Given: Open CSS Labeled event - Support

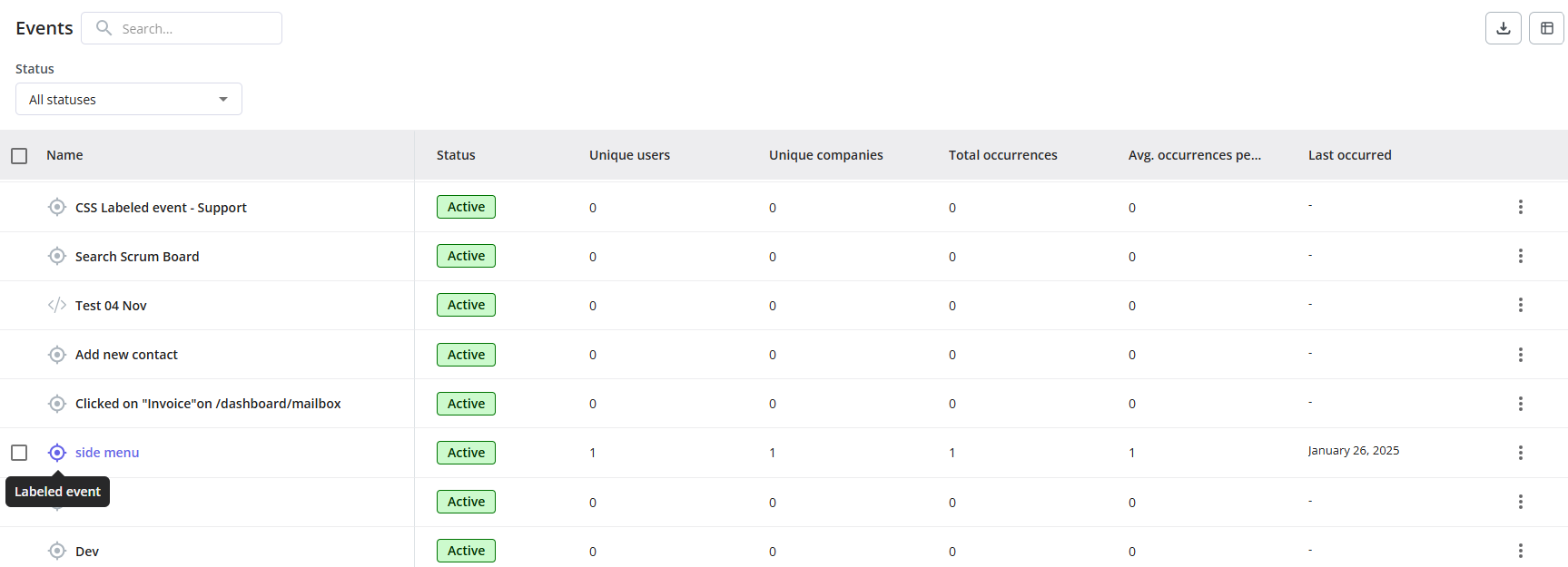Looking at the screenshot, I should 161,208.
